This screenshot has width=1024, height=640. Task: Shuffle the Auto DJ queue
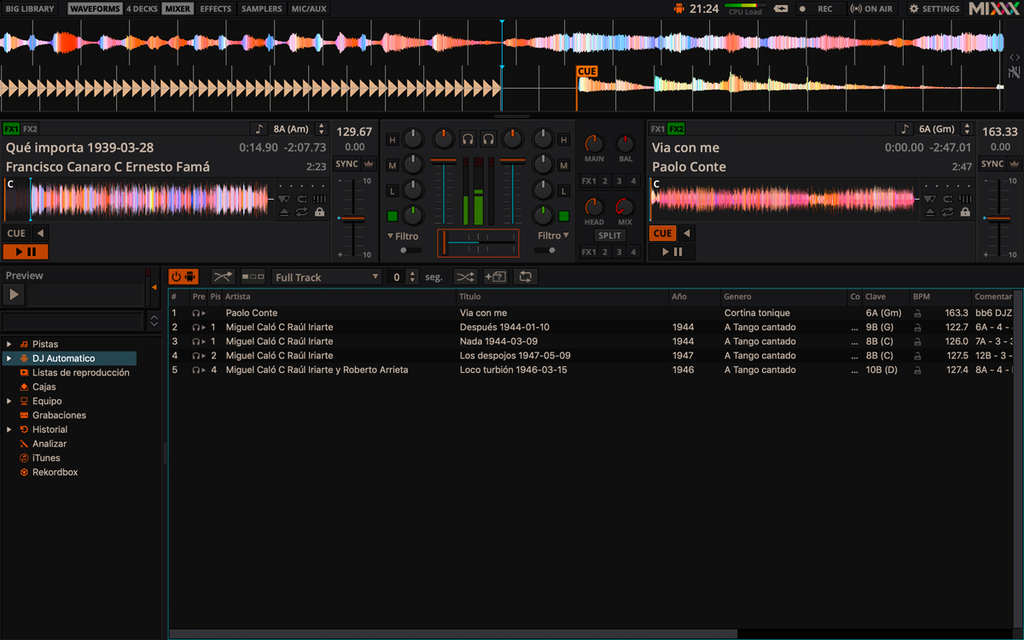[465, 277]
